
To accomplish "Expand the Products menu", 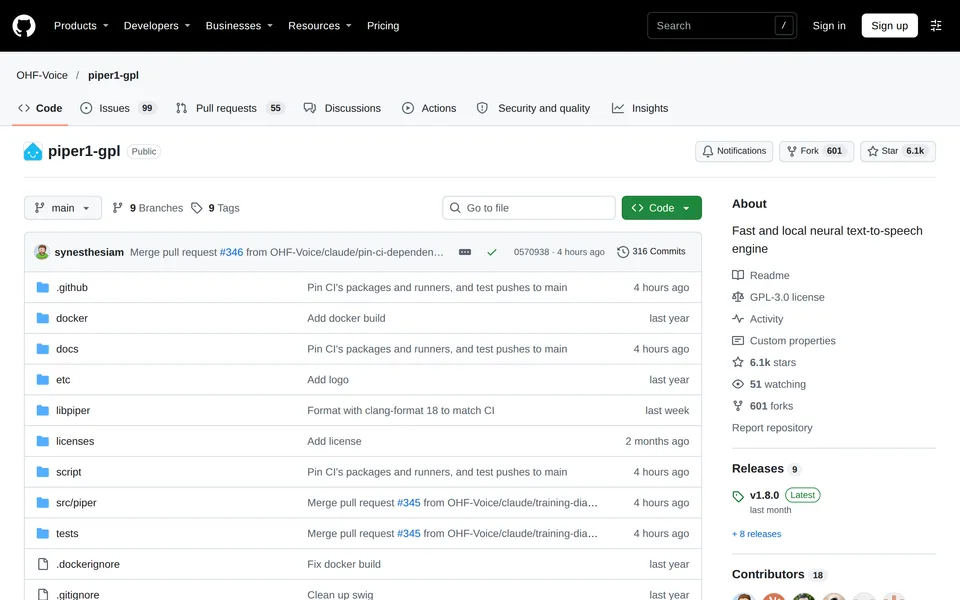I will (81, 26).
